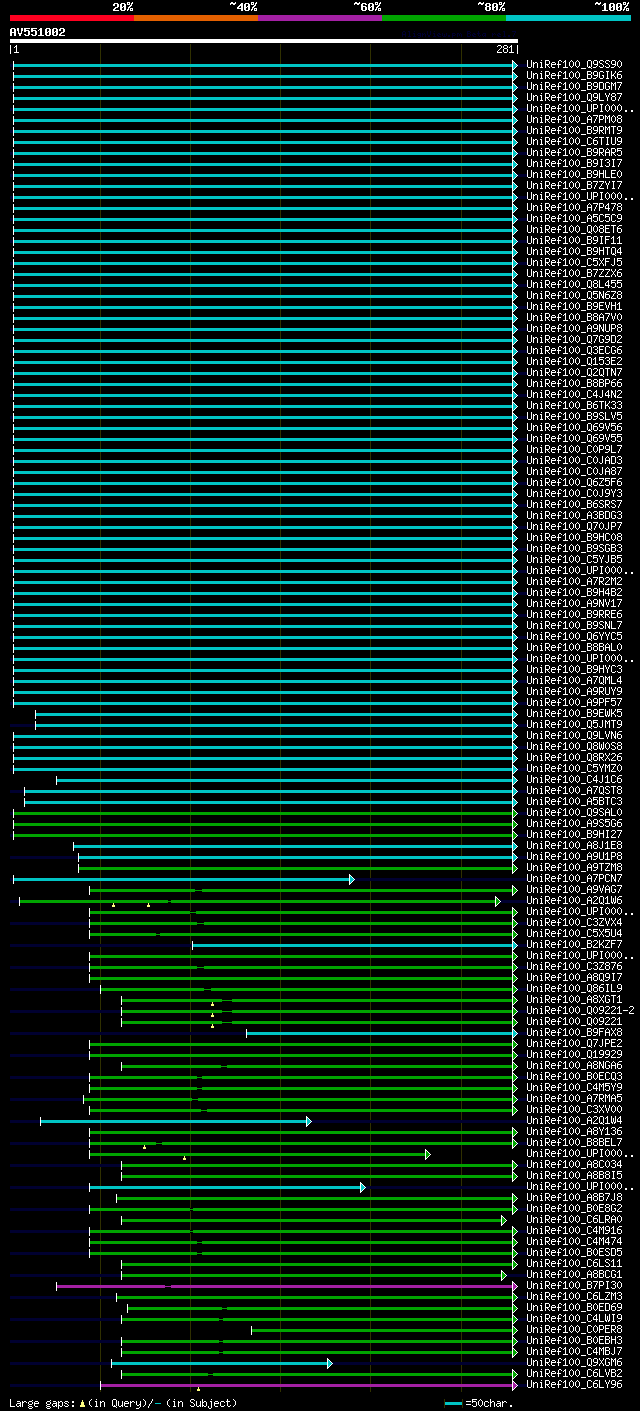The height and width of the screenshot is (1411, 640).
Task: Click the query name AV551002
Action: click(x=38, y=32)
